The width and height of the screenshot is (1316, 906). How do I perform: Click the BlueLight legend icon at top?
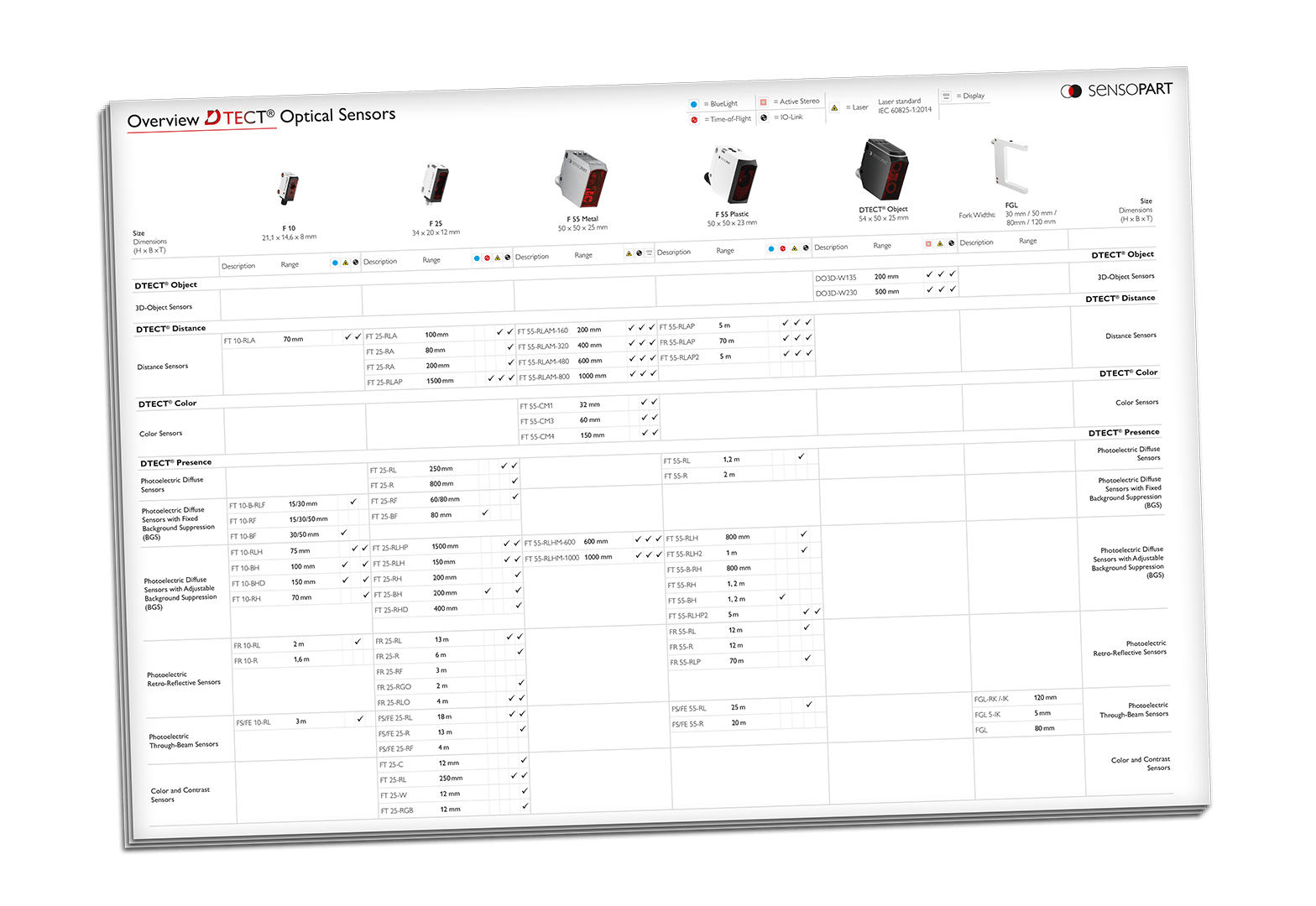tap(693, 105)
